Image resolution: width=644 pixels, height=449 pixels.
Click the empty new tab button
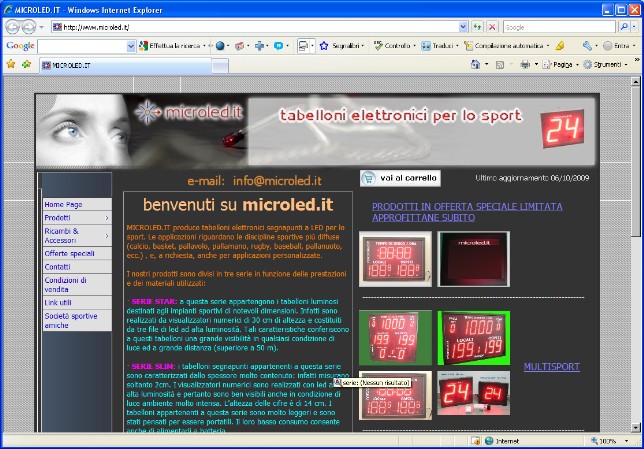pos(220,66)
